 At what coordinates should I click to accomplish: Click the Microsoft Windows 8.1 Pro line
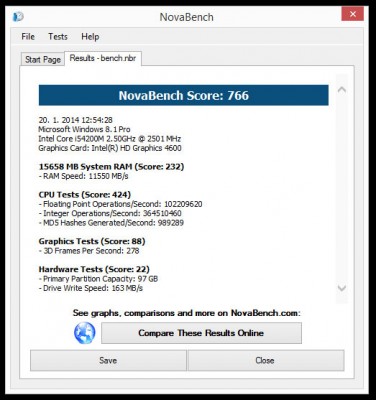click(x=84, y=129)
